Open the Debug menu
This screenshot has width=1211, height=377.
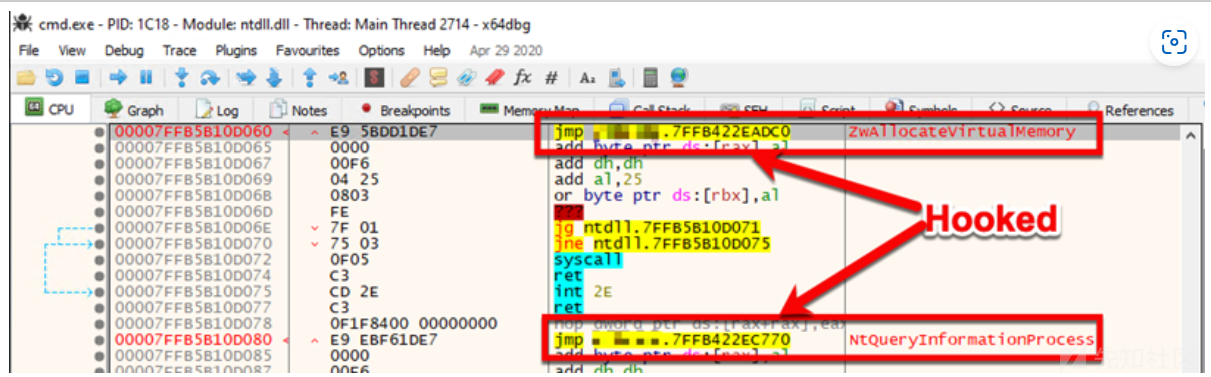tap(124, 50)
